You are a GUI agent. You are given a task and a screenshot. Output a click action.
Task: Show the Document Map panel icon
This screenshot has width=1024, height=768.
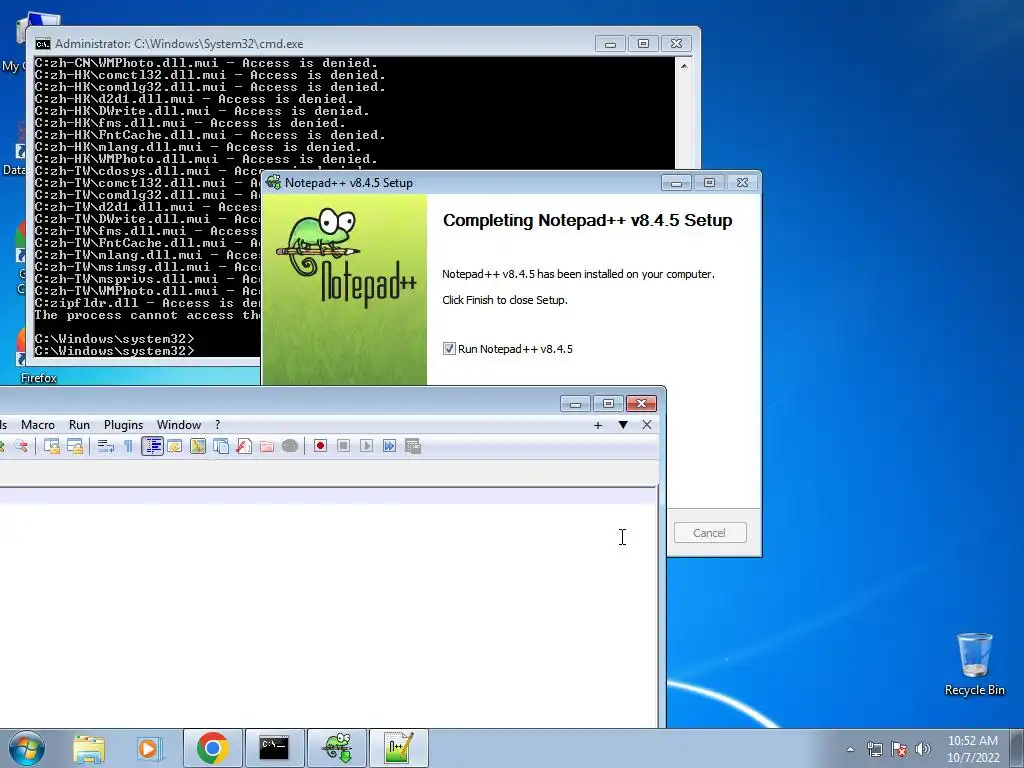pyautogui.click(x=198, y=446)
